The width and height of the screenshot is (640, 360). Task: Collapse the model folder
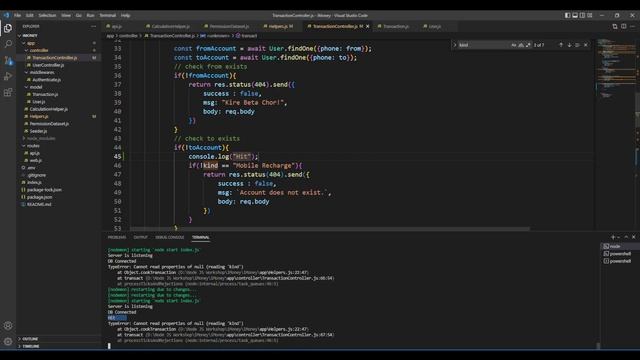(36, 87)
